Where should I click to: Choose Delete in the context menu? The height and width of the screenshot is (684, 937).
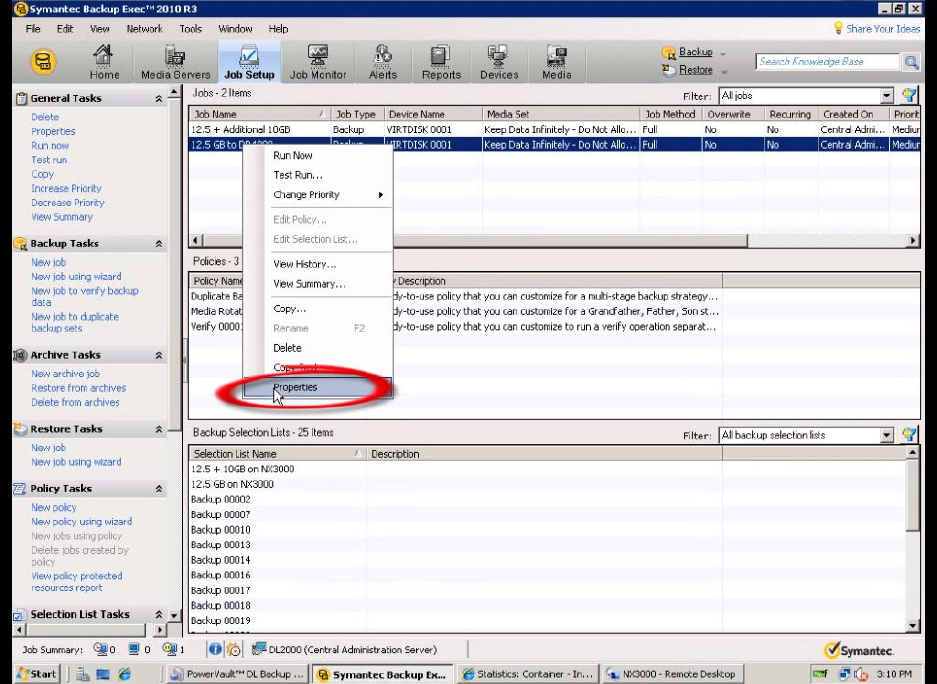[x=317, y=348]
